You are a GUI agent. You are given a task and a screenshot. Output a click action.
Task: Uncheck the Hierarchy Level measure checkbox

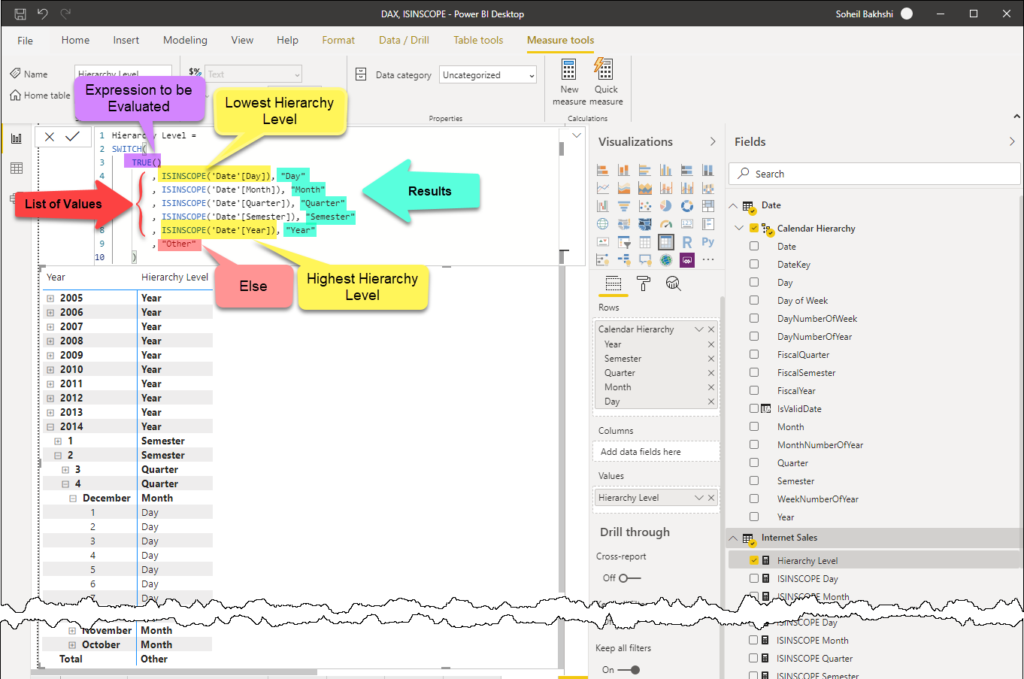[754, 560]
